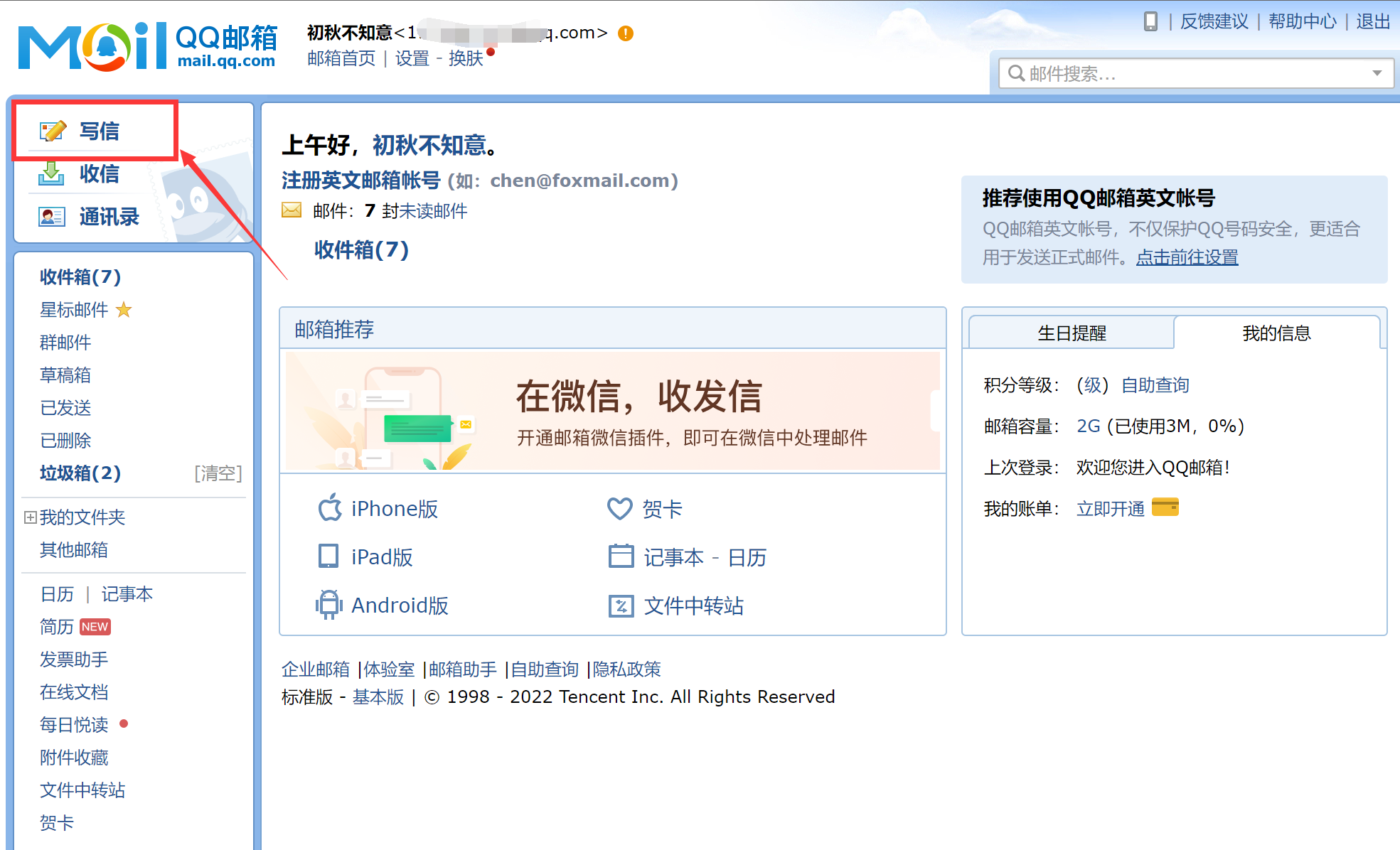
Task: Open 贺卡 in sidebar
Action: (57, 823)
